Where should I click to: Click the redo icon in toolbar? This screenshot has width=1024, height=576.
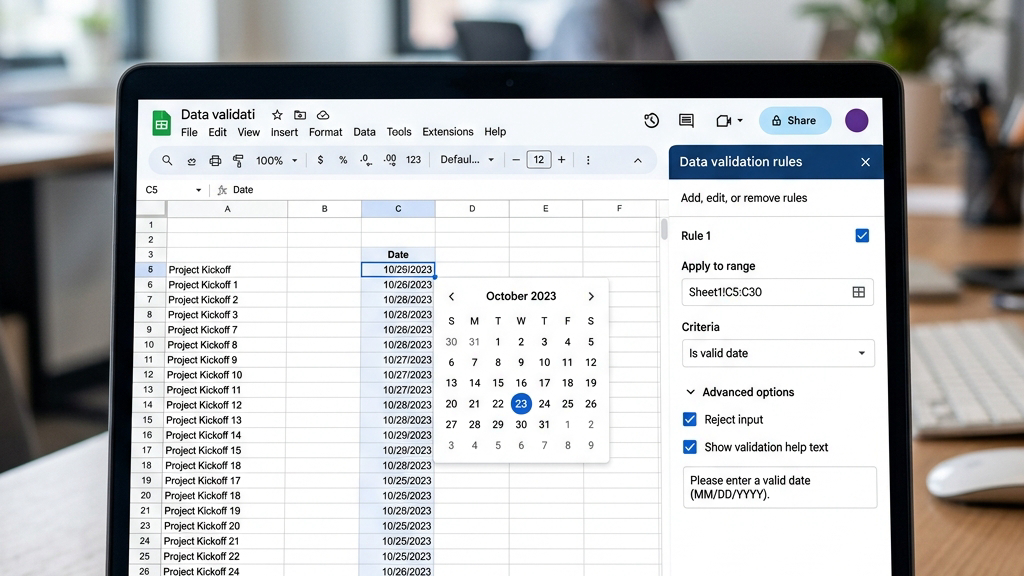point(191,161)
